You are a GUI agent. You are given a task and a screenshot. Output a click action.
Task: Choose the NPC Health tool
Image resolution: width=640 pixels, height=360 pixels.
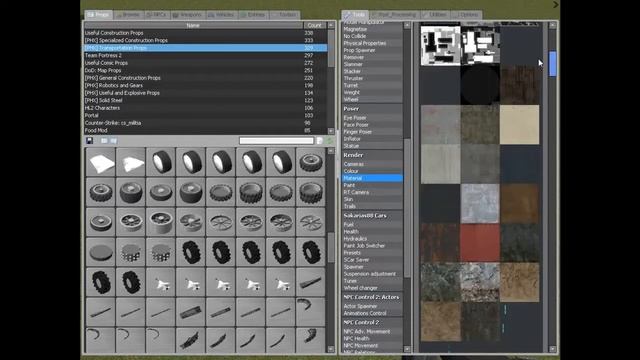point(372,338)
